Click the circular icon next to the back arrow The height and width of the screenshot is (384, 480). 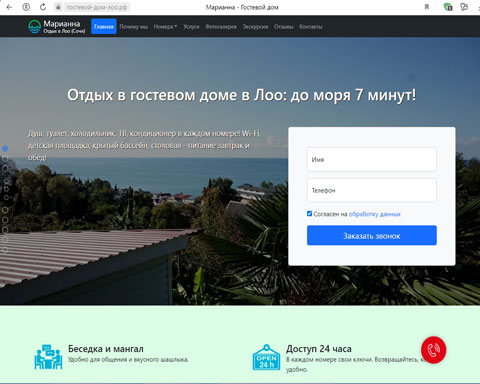tap(26, 7)
